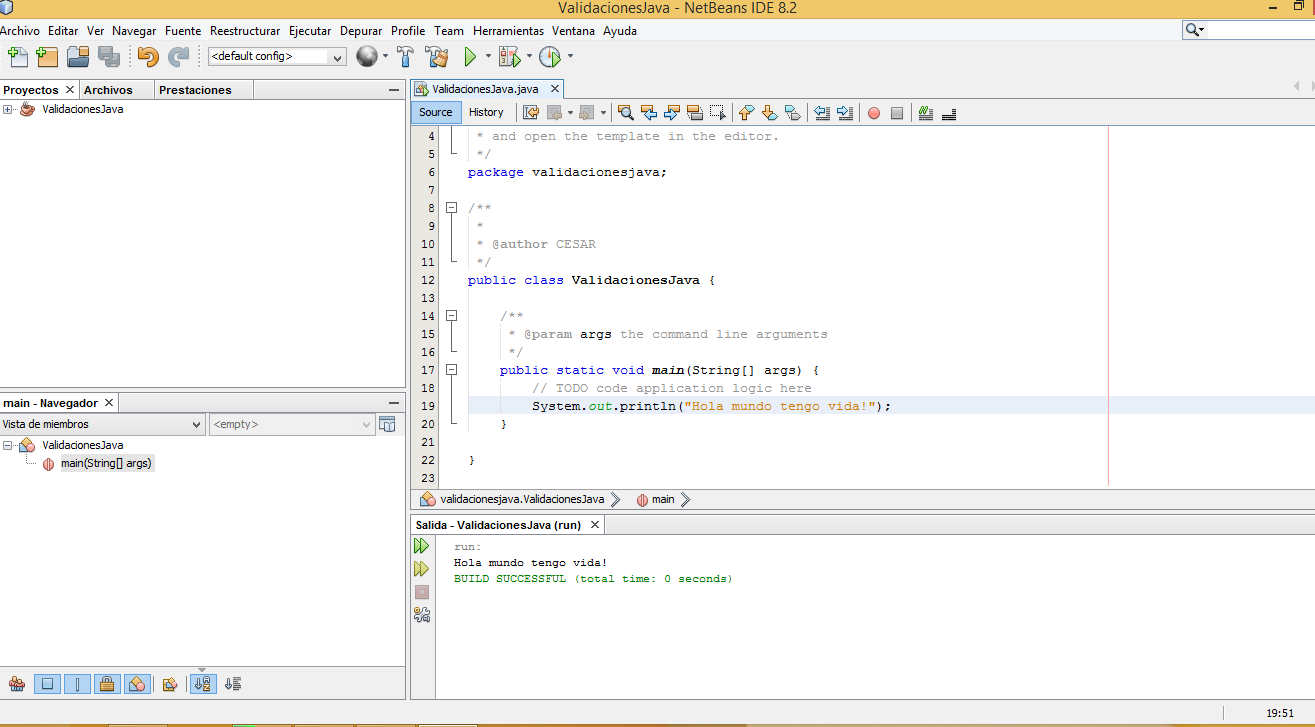Screen dimensions: 1315x727
Task: Shift line right icon
Action: [845, 113]
